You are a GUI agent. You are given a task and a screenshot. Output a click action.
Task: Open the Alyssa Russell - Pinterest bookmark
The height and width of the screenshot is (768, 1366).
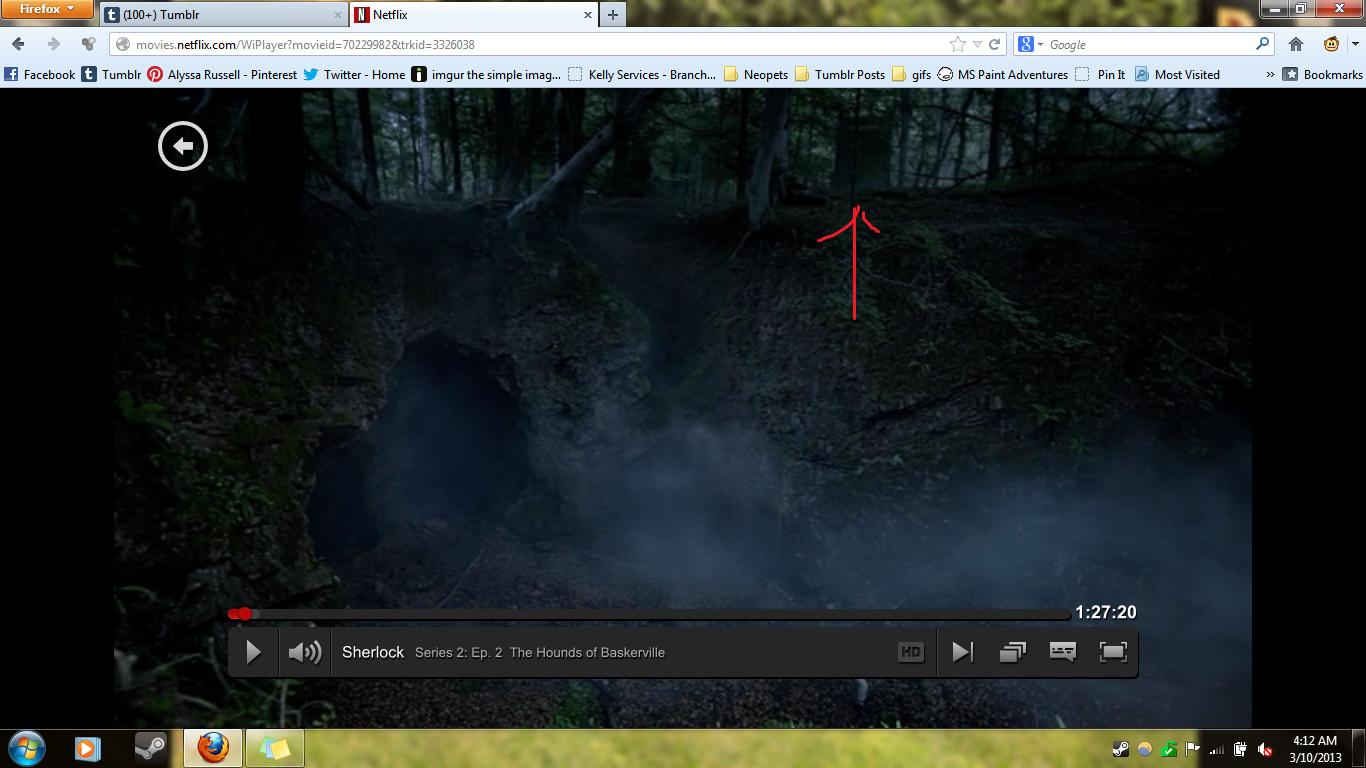[x=222, y=74]
